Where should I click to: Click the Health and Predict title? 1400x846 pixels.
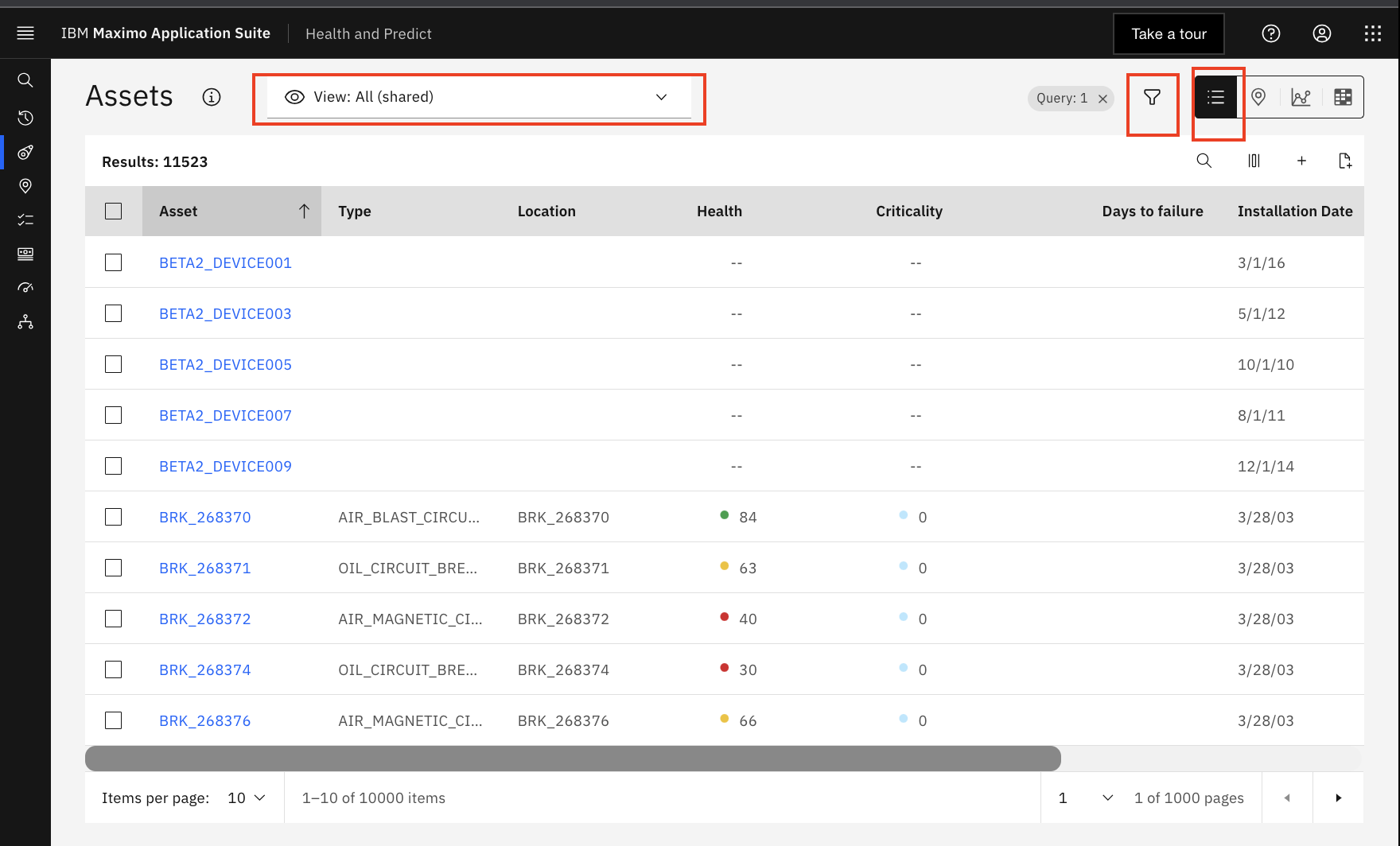[x=368, y=33]
